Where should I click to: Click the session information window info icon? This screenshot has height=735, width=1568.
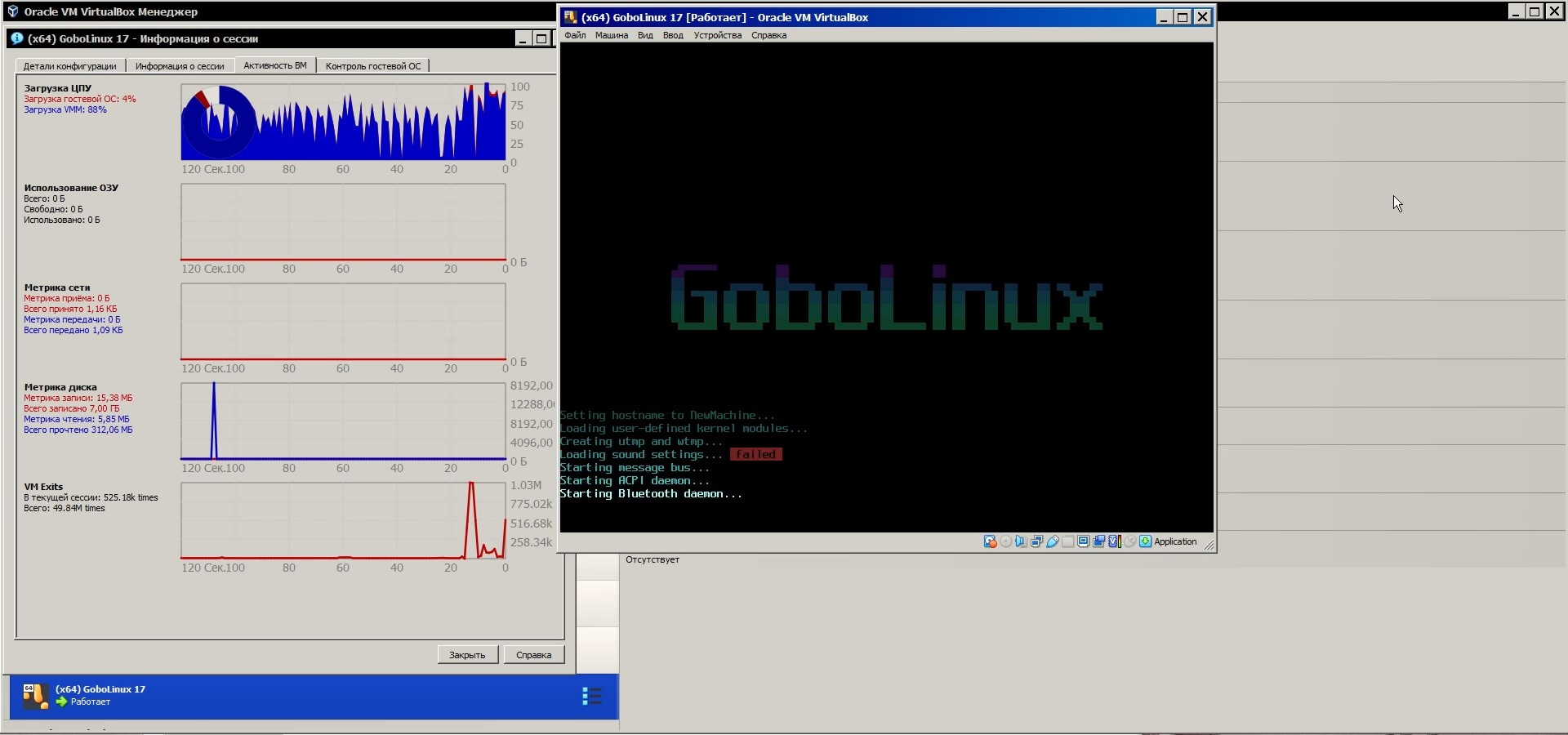tap(16, 38)
